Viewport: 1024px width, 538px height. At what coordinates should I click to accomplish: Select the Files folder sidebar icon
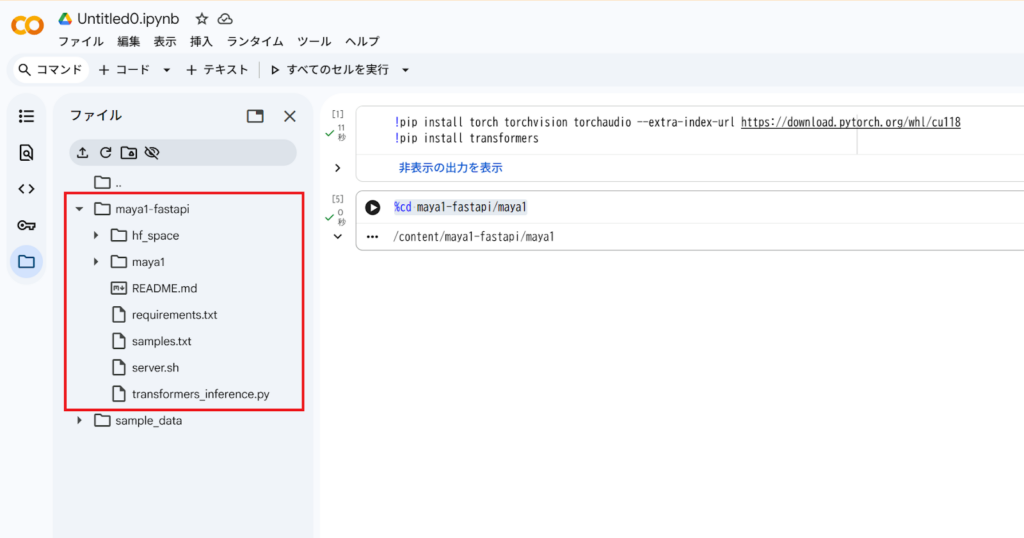[x=26, y=262]
